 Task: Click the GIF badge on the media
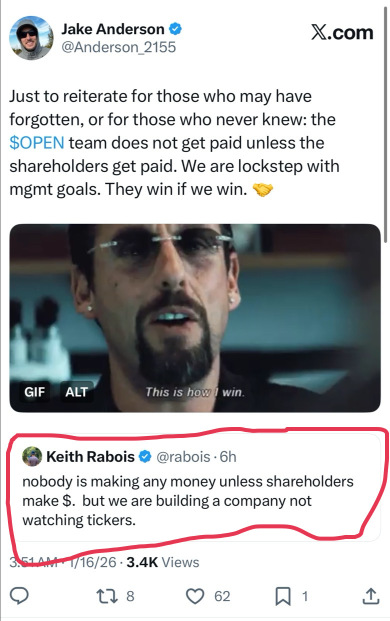point(34,392)
